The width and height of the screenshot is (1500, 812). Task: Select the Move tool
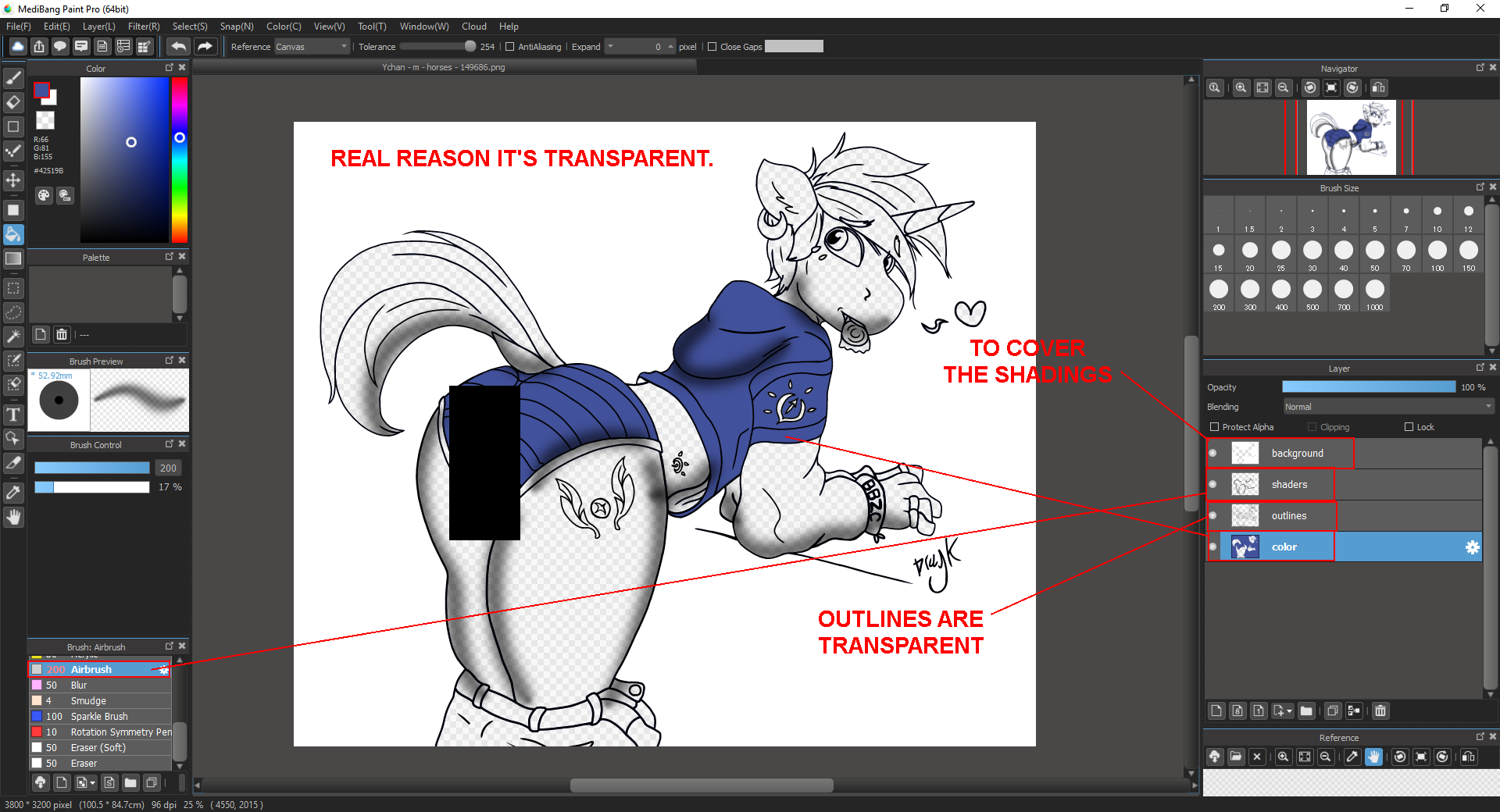point(13,180)
